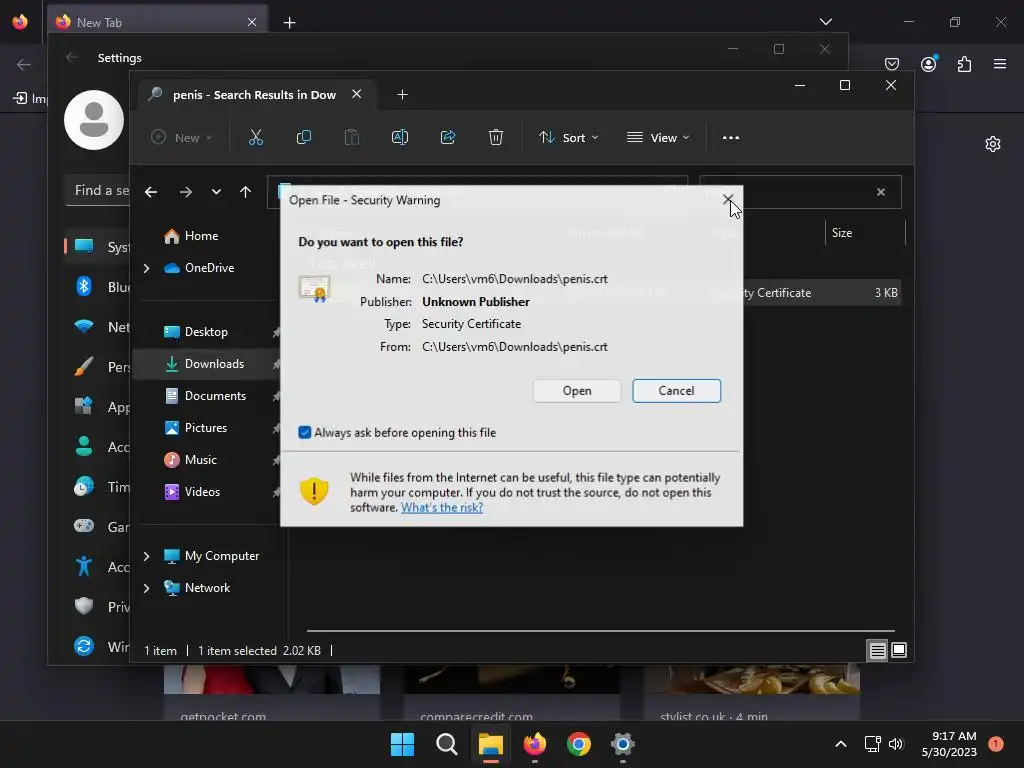Open the Firefox account icon
This screenshot has height=768, width=1024.
928,64
